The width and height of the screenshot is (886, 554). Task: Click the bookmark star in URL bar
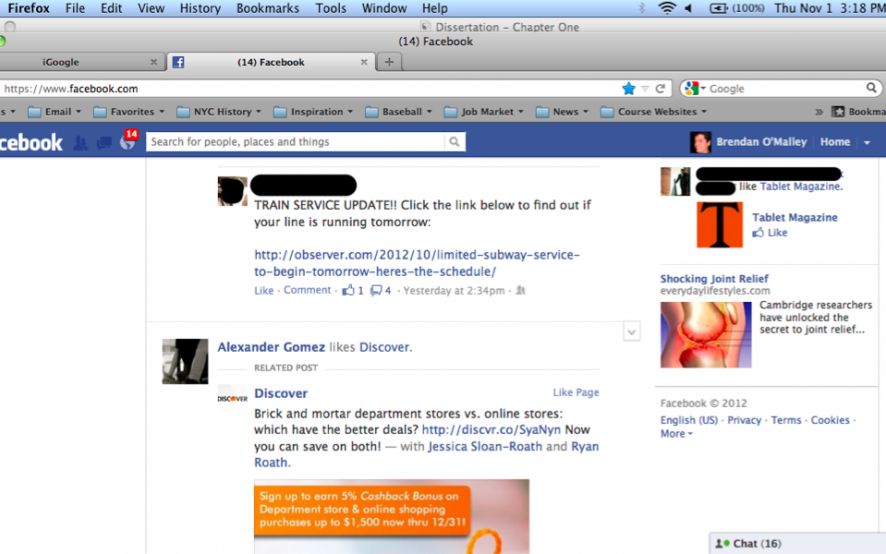[628, 88]
